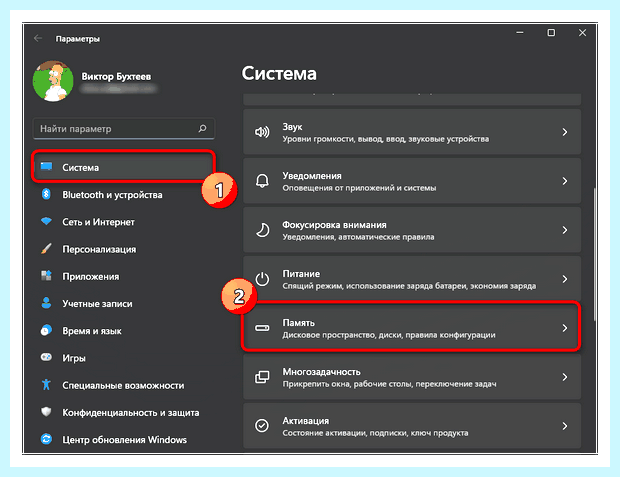Screen dimensions: 620x477
Task: Open Центр обновления Windows label
Action: 125,440
